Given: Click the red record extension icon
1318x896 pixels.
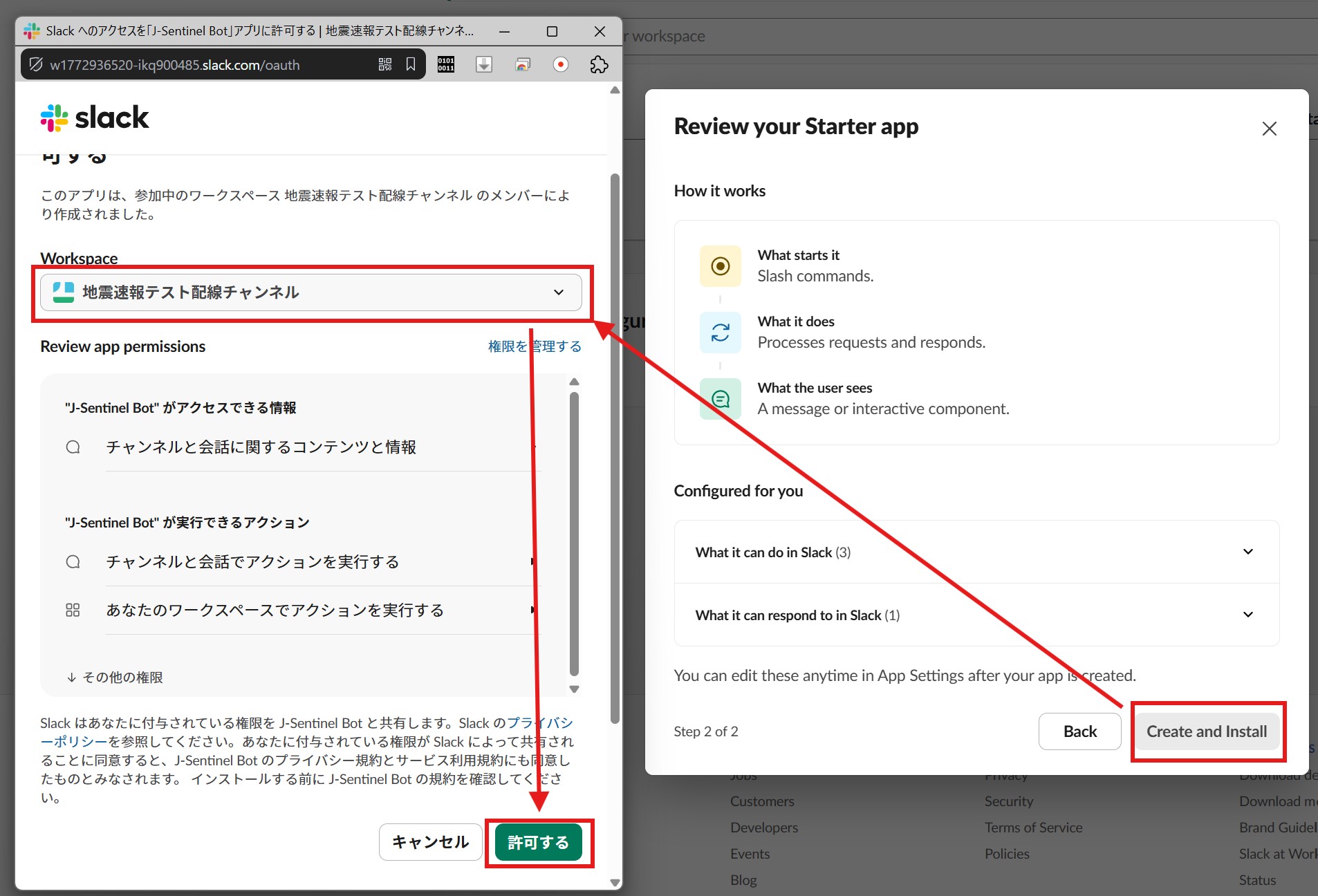Looking at the screenshot, I should coord(561,64).
